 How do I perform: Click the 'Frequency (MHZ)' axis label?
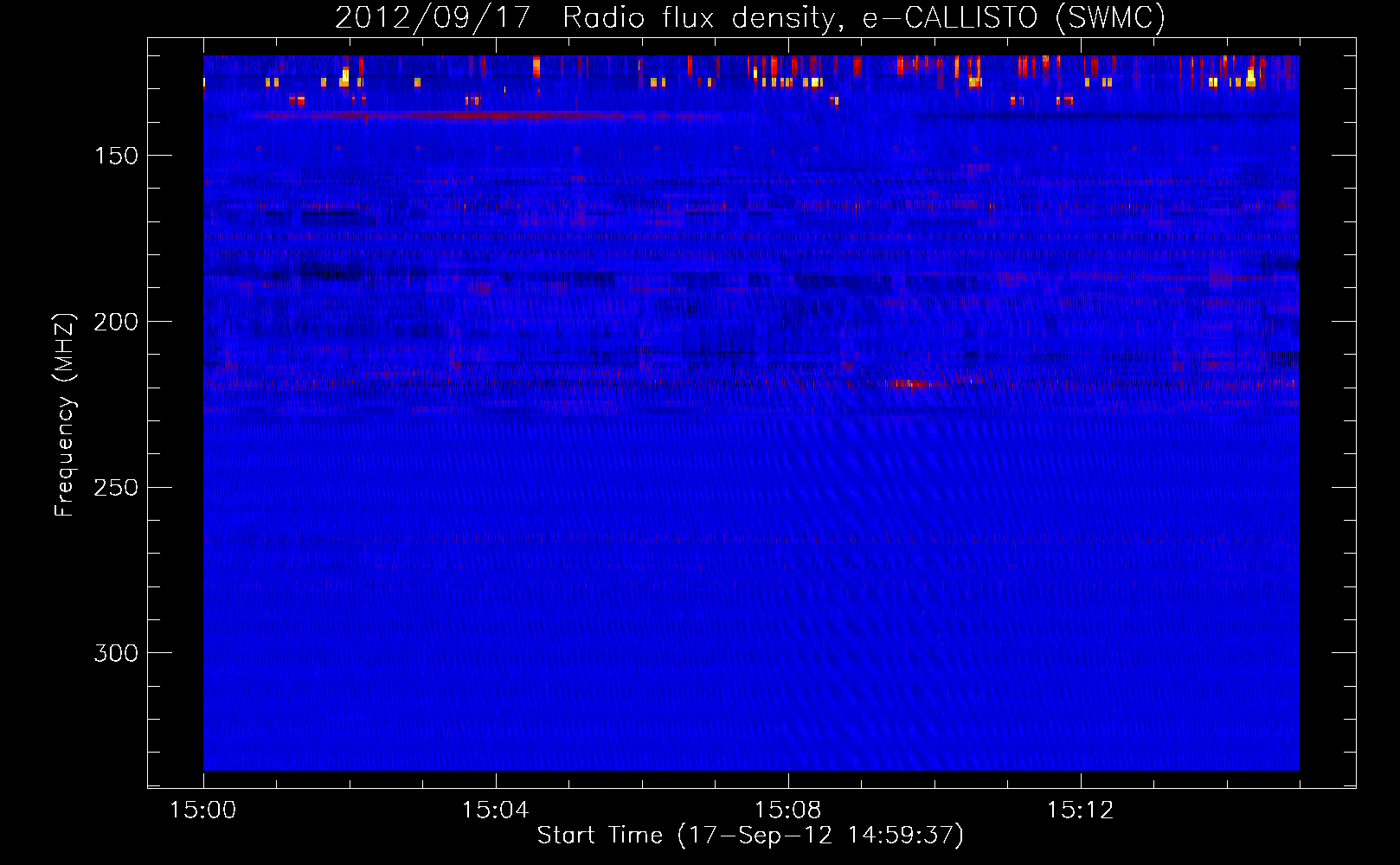click(x=64, y=414)
